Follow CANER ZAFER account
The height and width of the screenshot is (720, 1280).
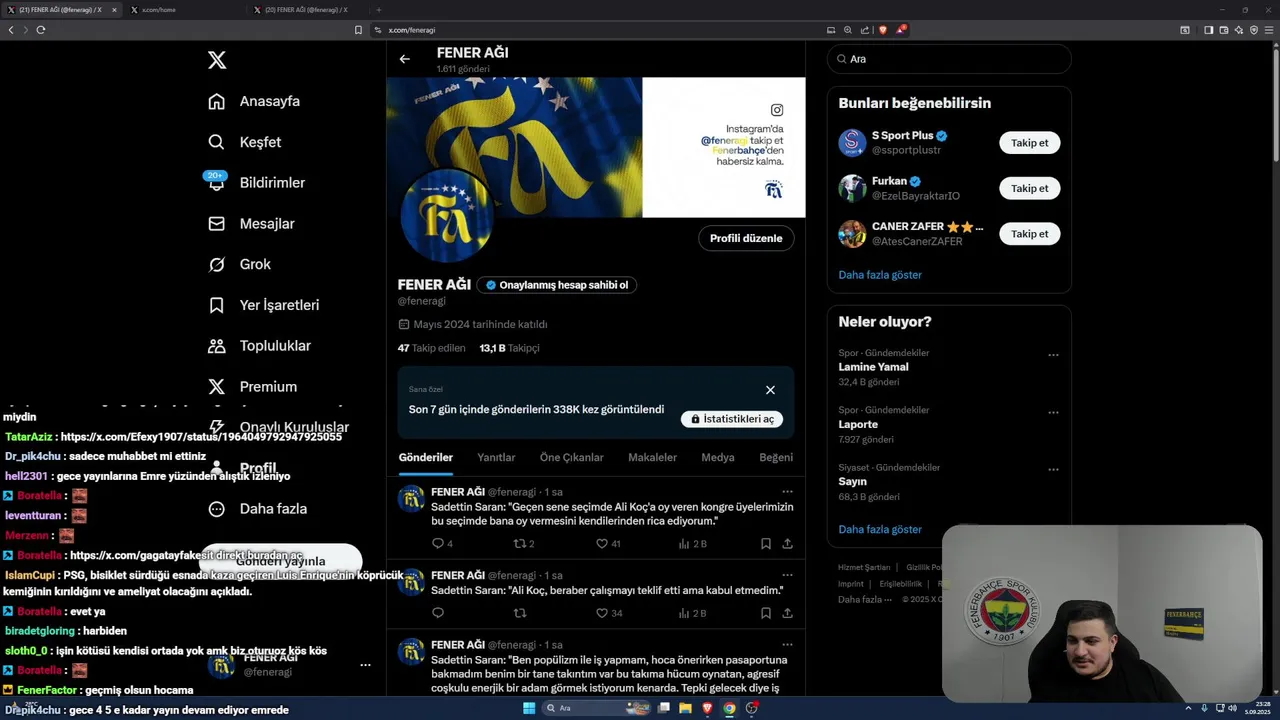(x=1029, y=234)
